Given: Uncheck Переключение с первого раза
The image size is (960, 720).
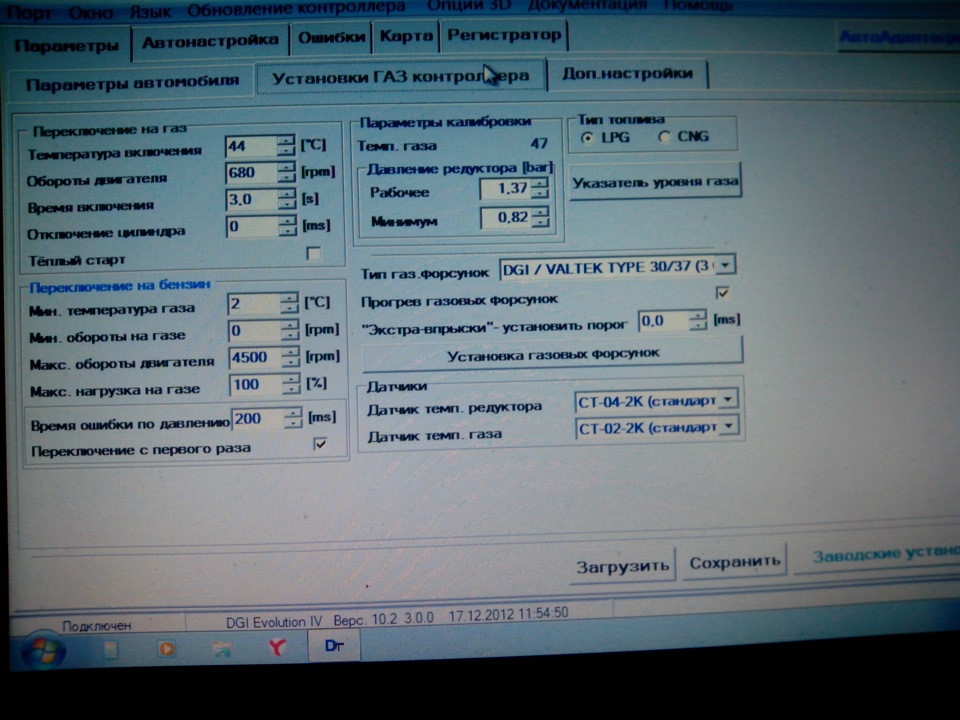Looking at the screenshot, I should pos(322,445).
